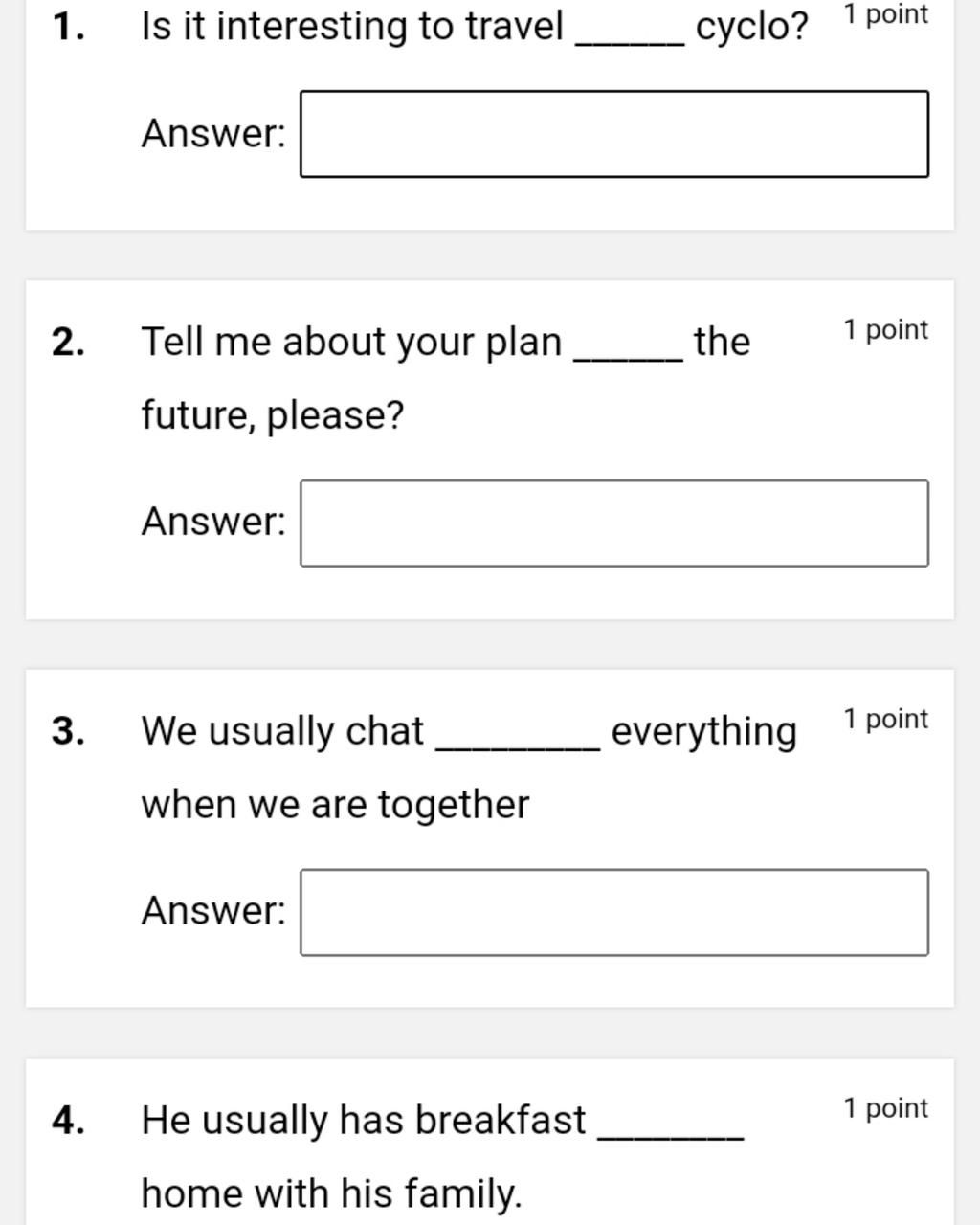Click the '1 point' label of question 3

[x=885, y=720]
